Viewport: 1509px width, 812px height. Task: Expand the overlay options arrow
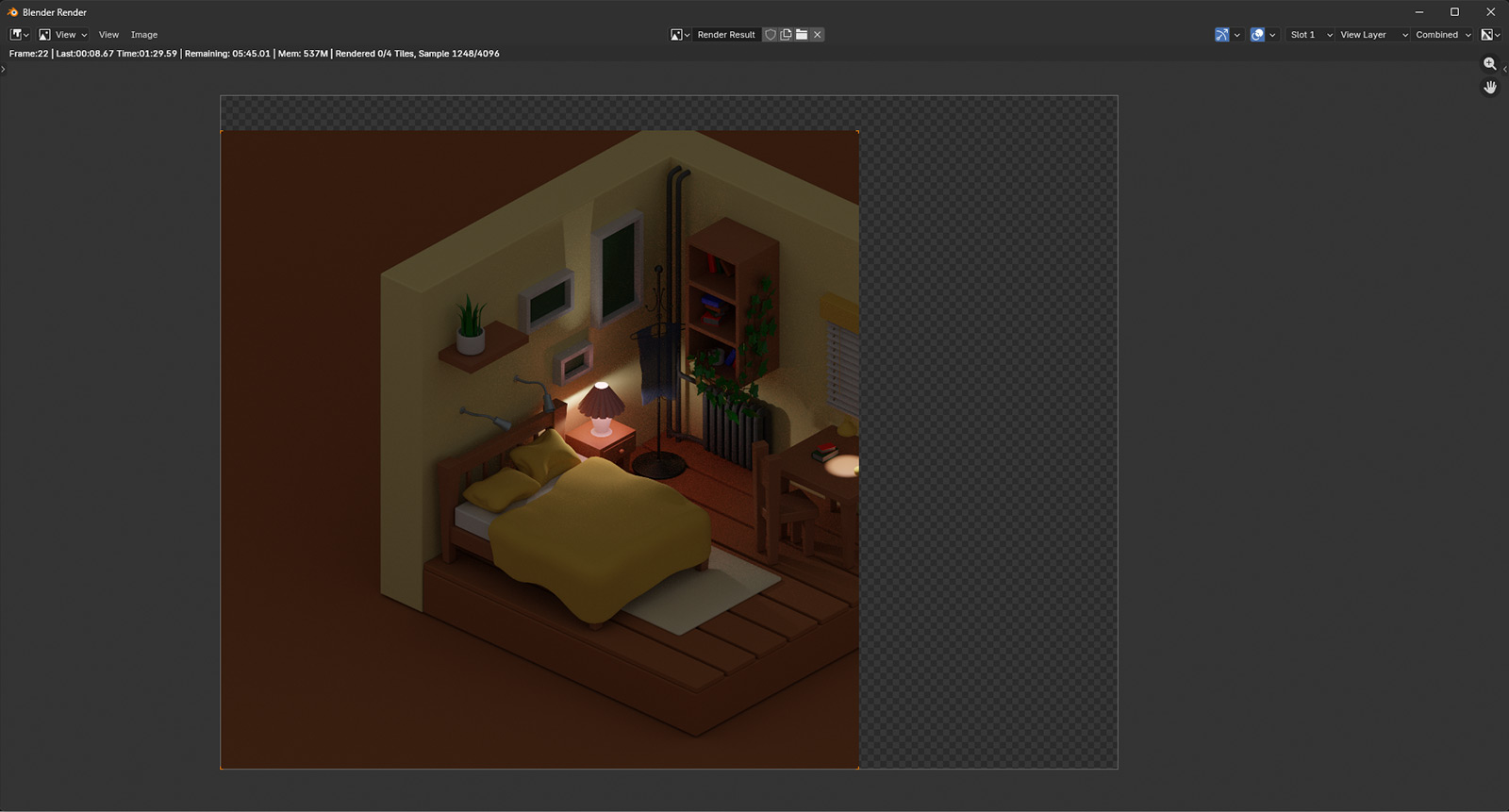(x=1272, y=35)
